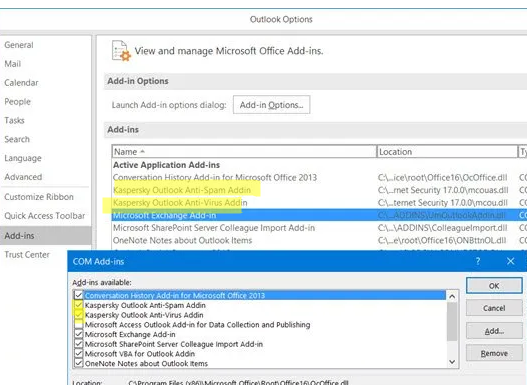Viewport: 527px width, 385px height.
Task: Click ColleagueImport.dll location cell
Action: pyautogui.click(x=443, y=228)
